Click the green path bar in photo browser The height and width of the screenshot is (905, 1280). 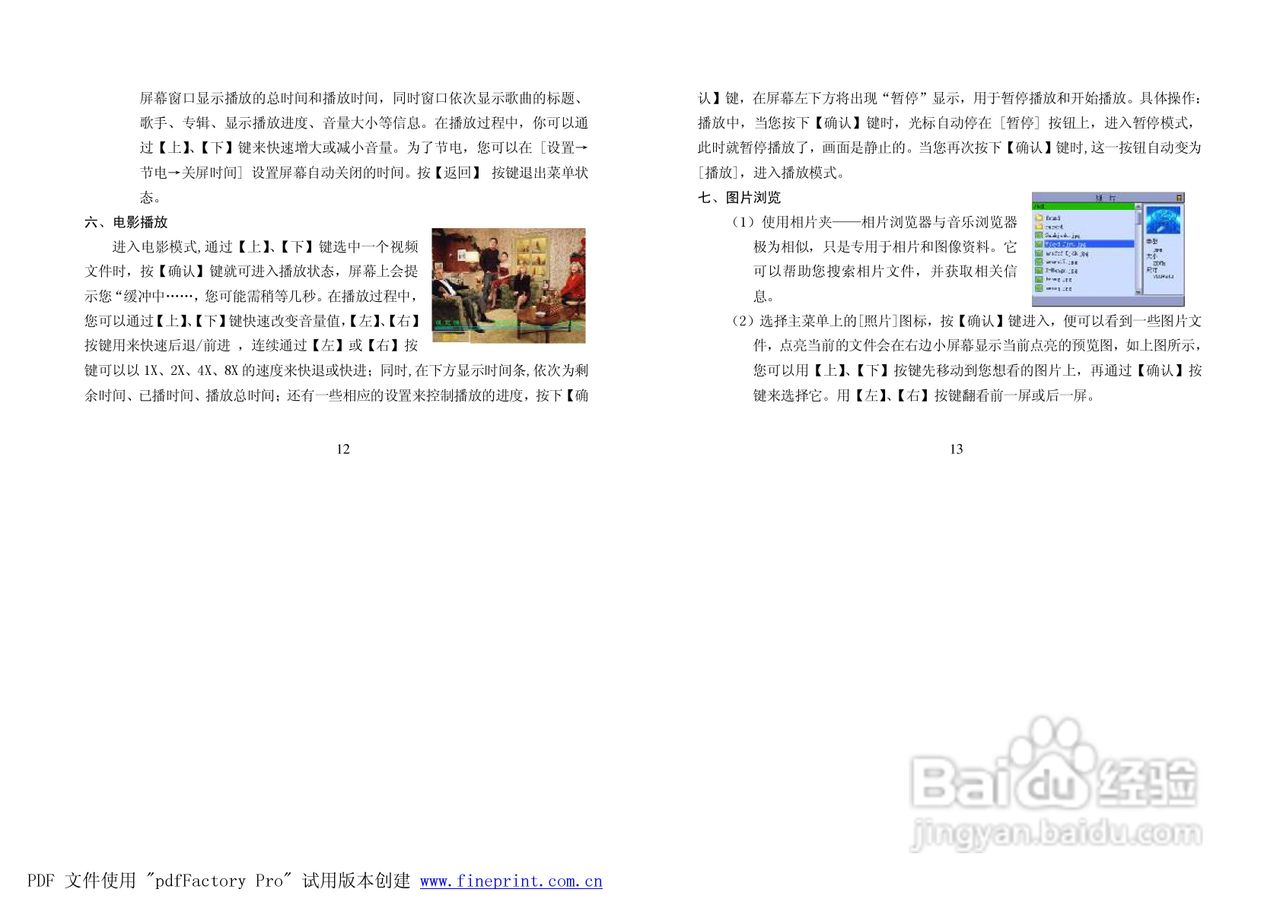point(1083,206)
